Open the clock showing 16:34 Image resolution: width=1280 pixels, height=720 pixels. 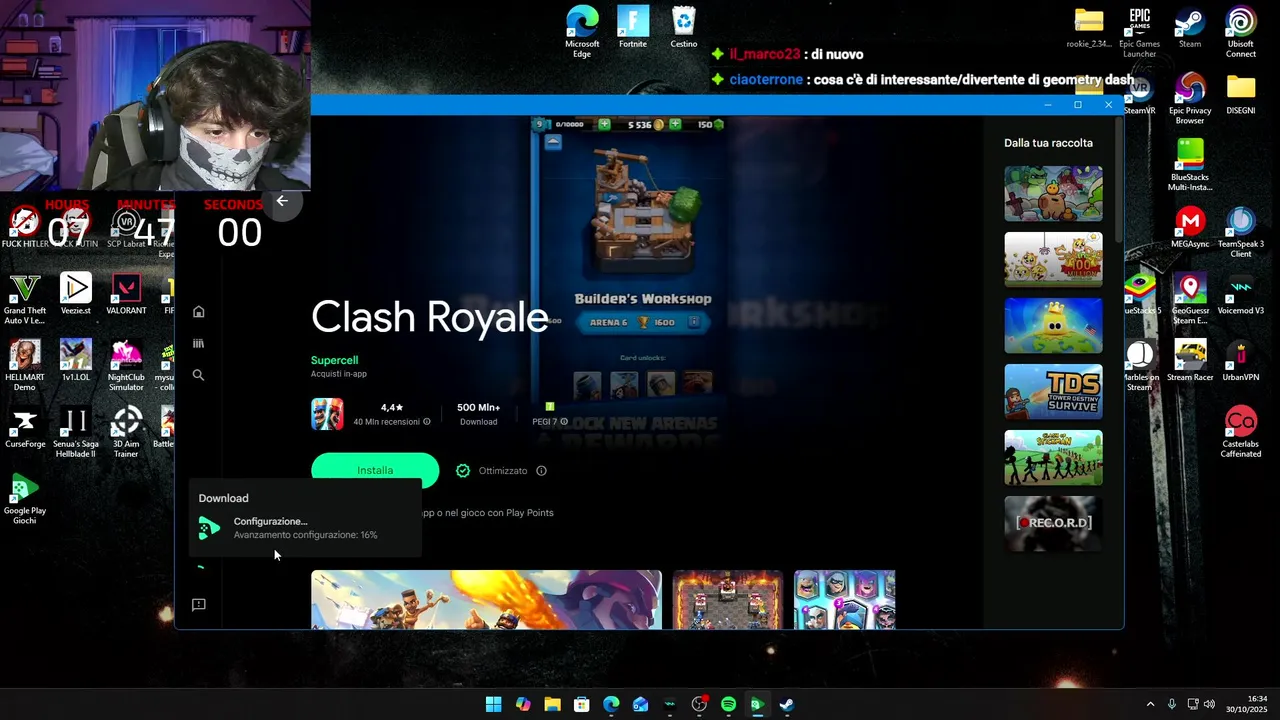[1249, 704]
